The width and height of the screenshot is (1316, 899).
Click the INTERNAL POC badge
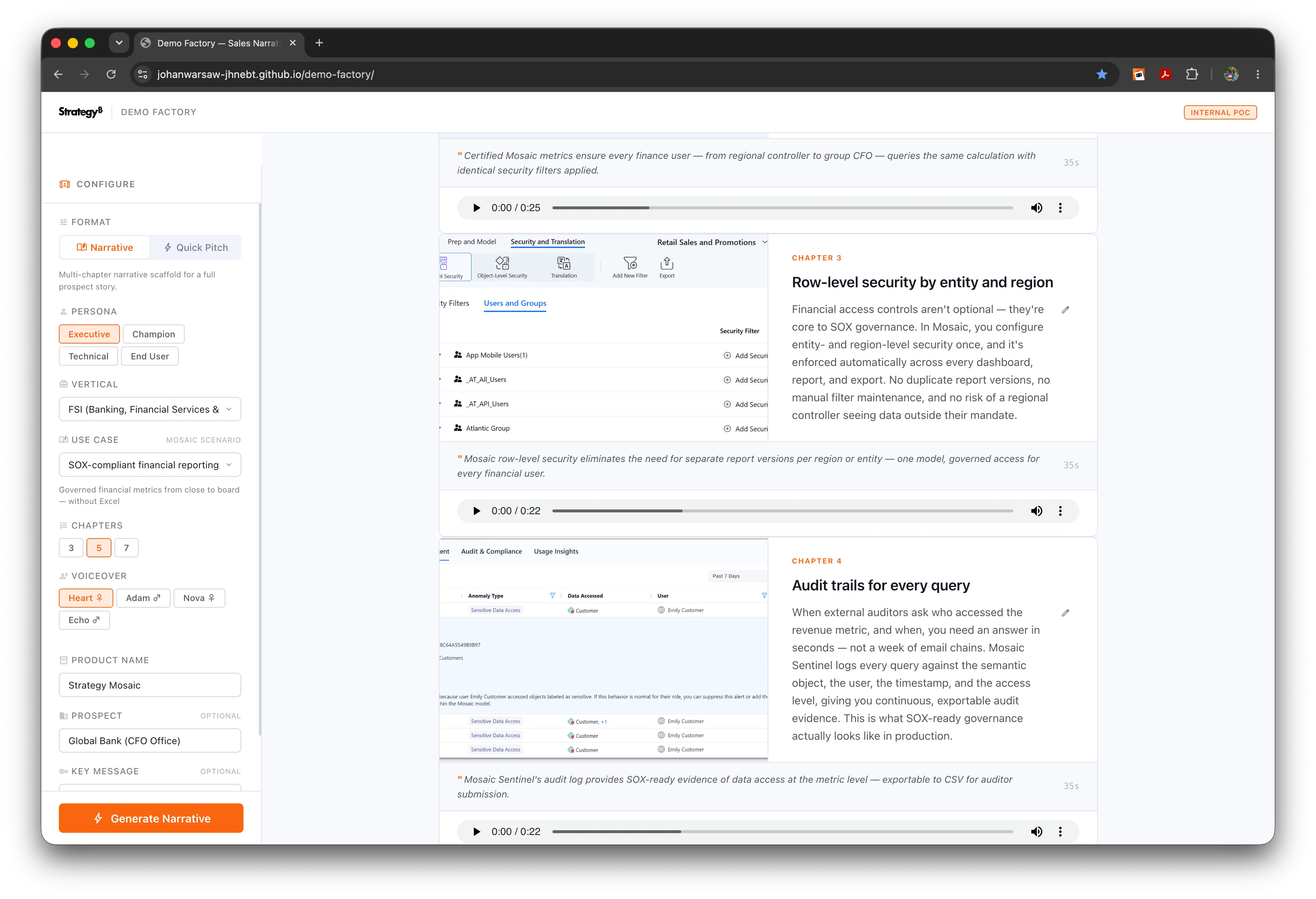[x=1220, y=113]
